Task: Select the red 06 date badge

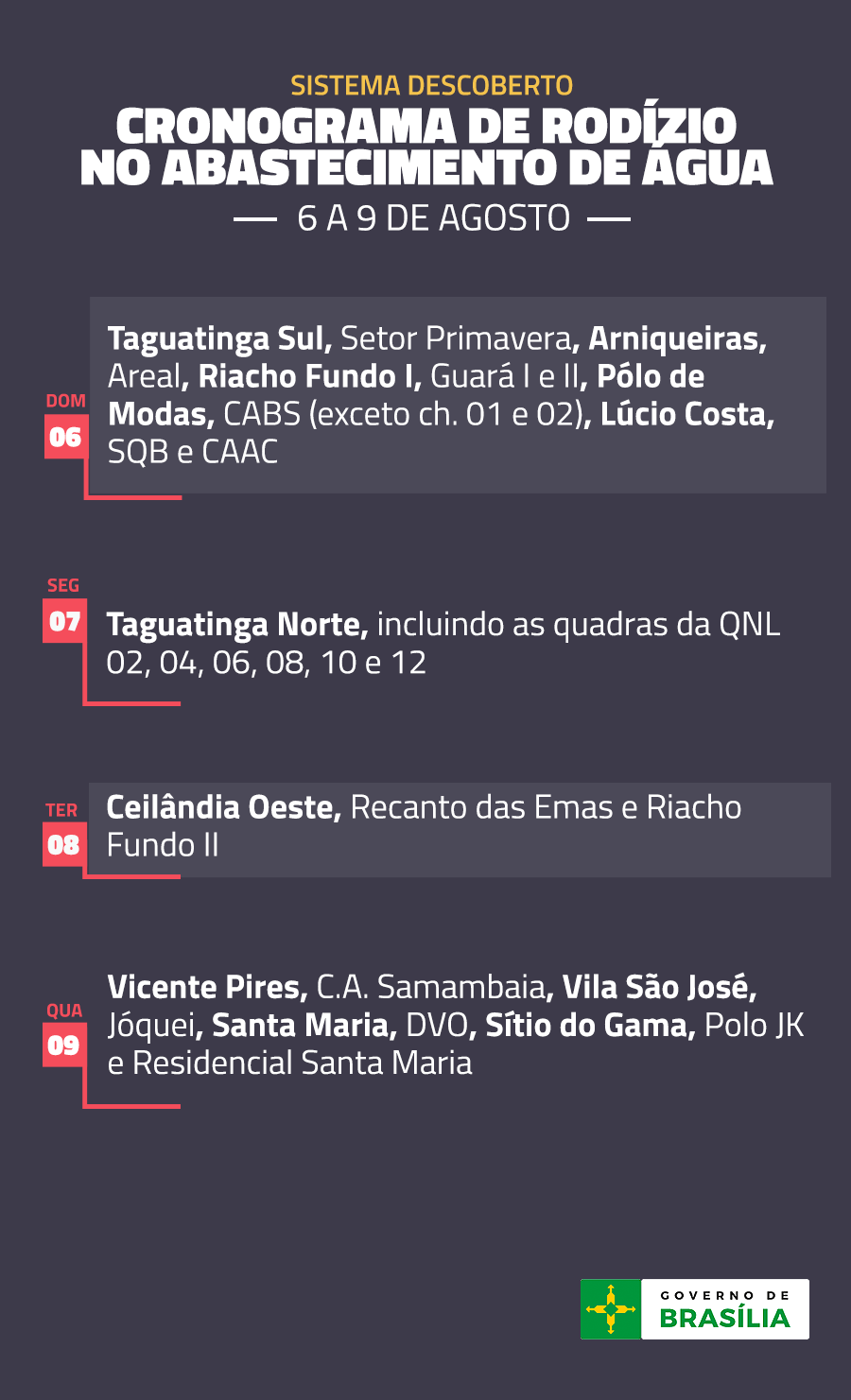Action: coord(65,438)
